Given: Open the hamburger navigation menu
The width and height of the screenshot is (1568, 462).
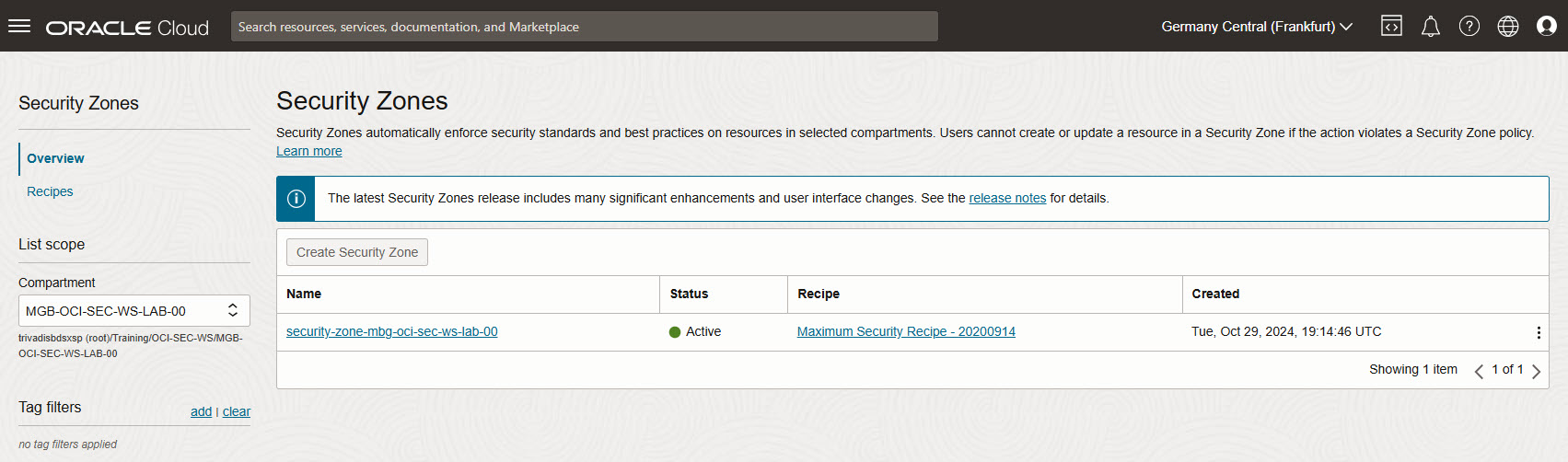Looking at the screenshot, I should coord(19,26).
